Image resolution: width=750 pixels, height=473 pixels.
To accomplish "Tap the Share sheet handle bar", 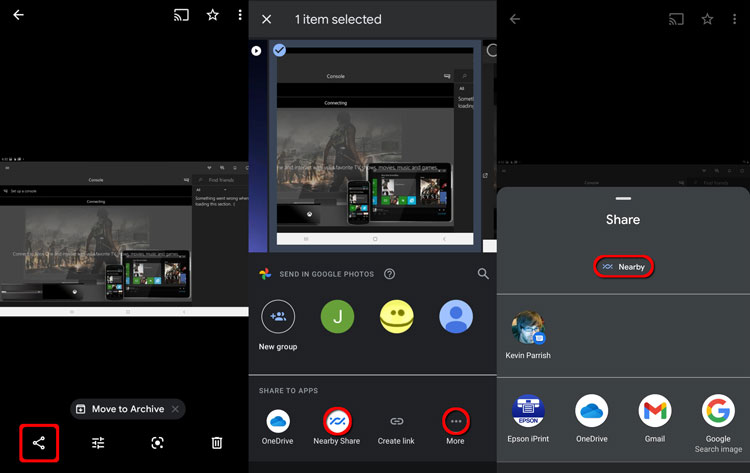I will [623, 198].
